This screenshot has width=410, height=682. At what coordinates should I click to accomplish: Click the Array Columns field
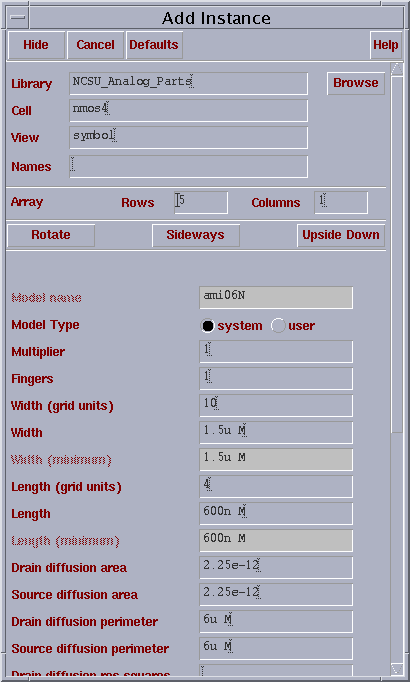341,203
